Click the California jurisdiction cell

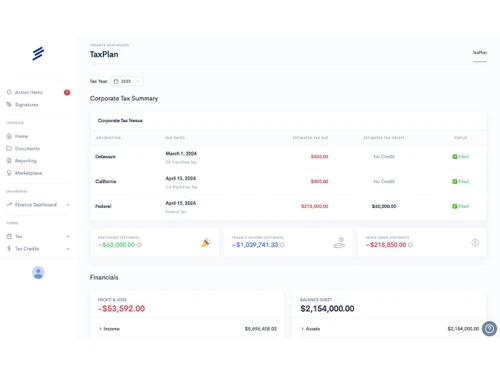click(x=106, y=181)
